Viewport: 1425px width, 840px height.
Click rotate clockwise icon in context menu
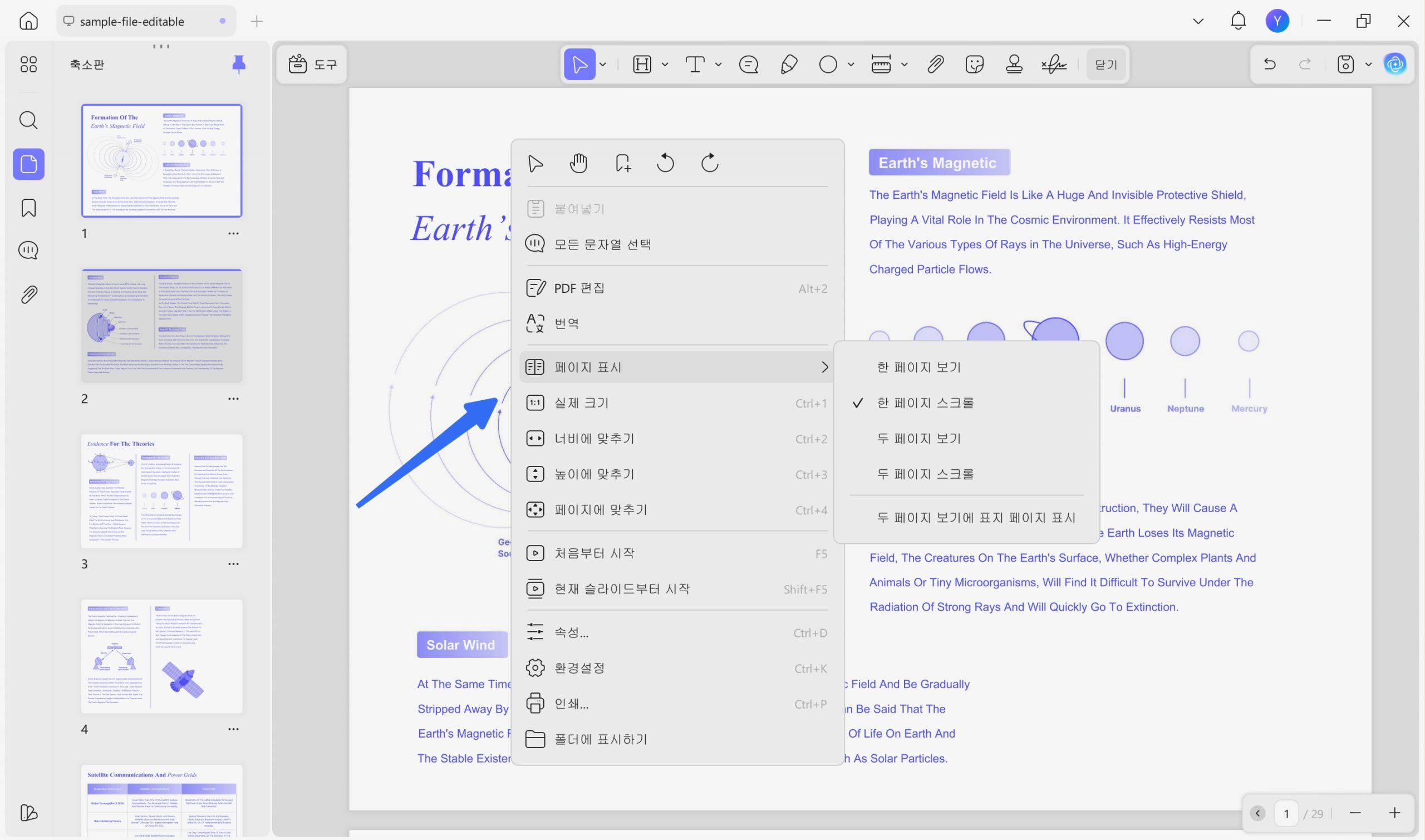point(710,164)
